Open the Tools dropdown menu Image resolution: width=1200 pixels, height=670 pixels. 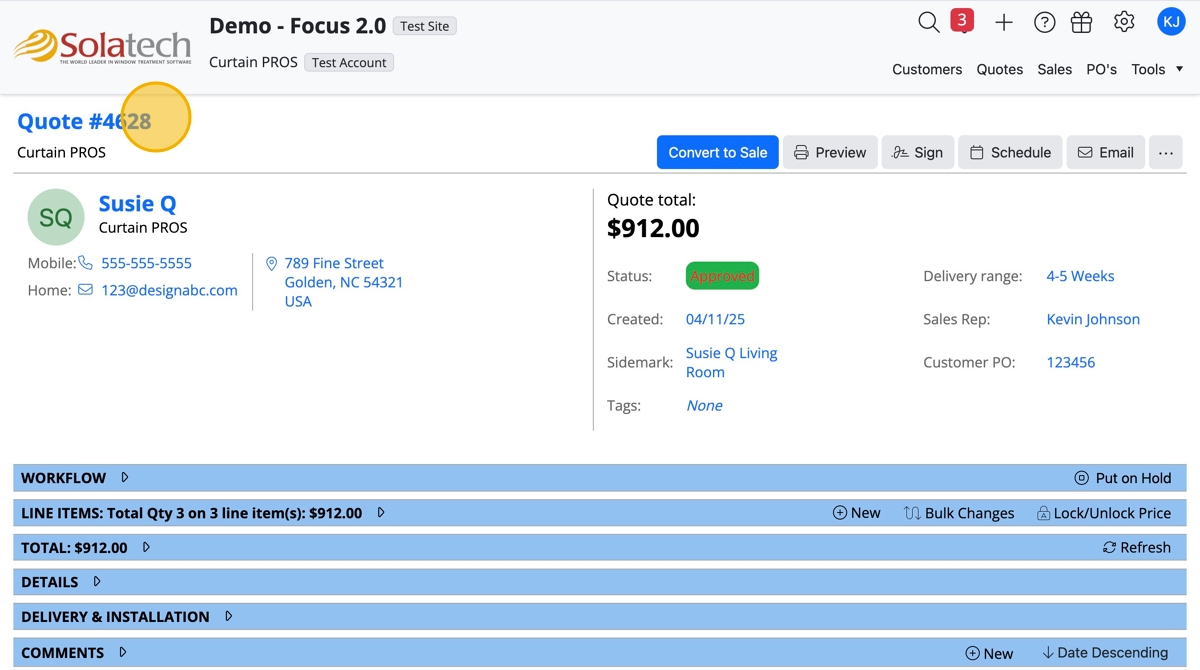tap(1157, 69)
